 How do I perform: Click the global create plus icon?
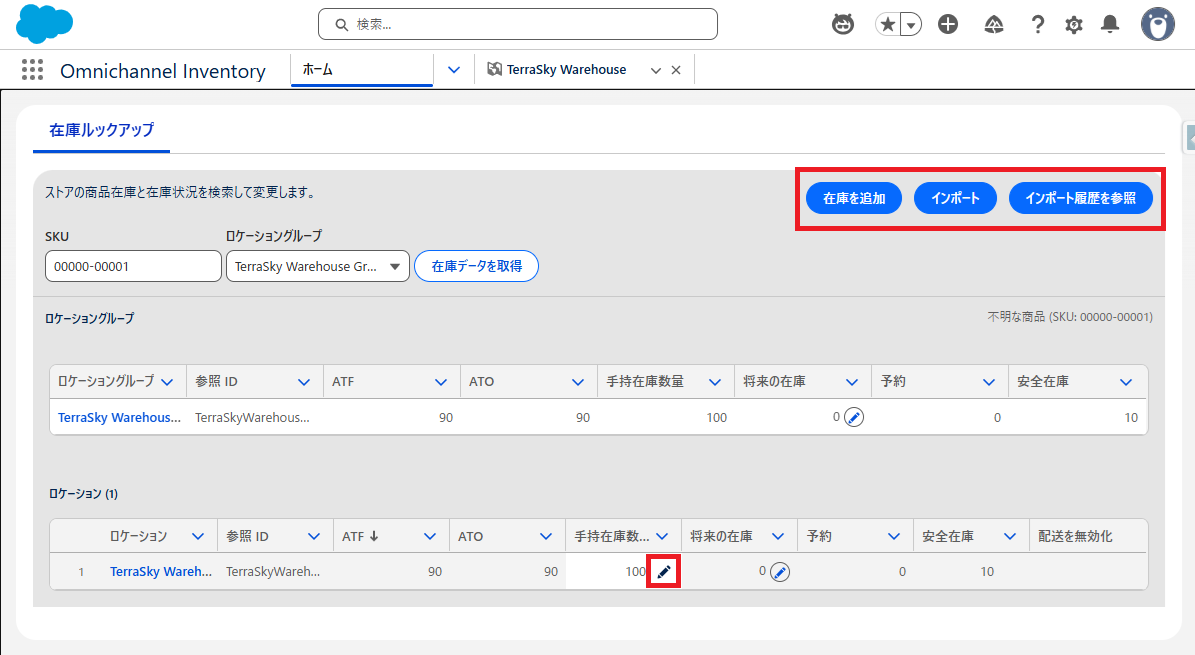point(948,24)
